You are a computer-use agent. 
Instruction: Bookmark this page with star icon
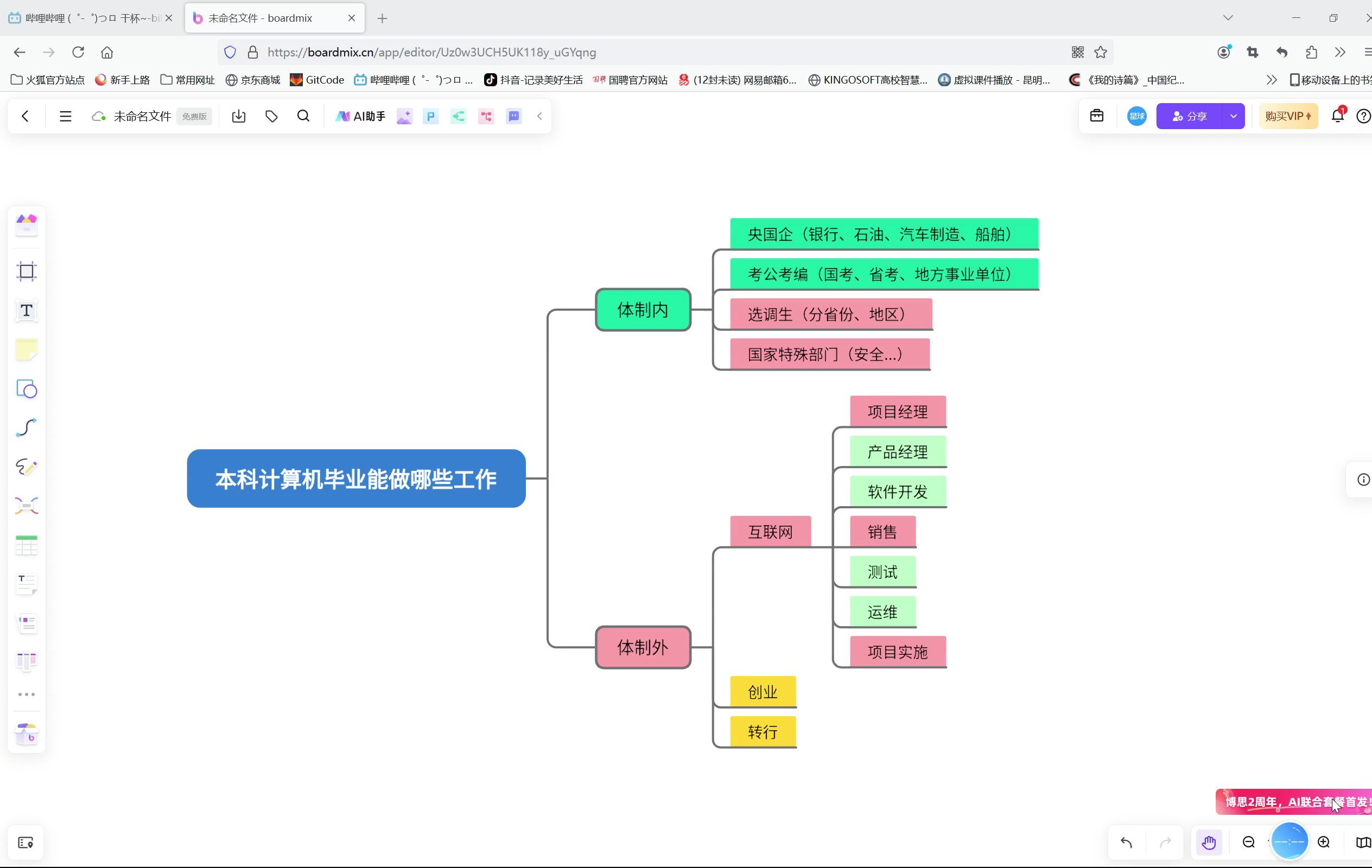[1100, 52]
